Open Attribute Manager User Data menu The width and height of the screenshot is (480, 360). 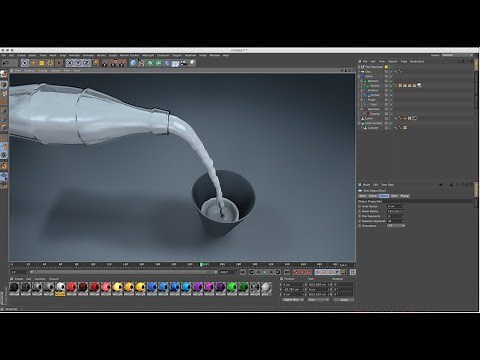(388, 185)
